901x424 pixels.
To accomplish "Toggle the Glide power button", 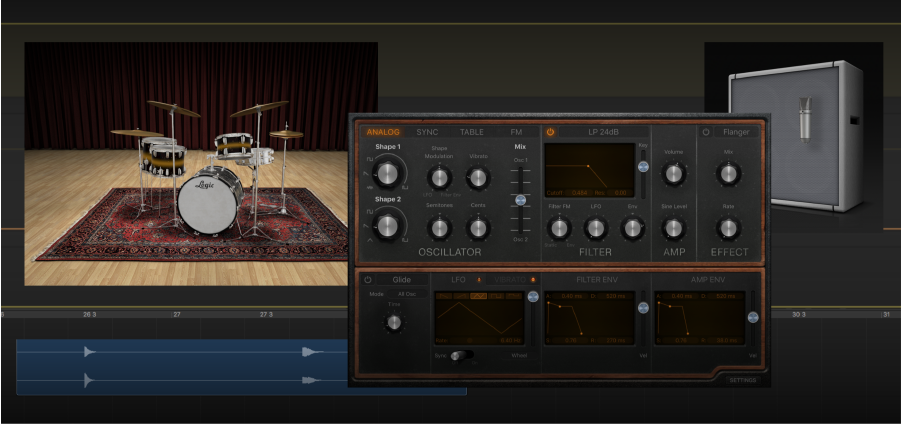I will pyautogui.click(x=367, y=280).
